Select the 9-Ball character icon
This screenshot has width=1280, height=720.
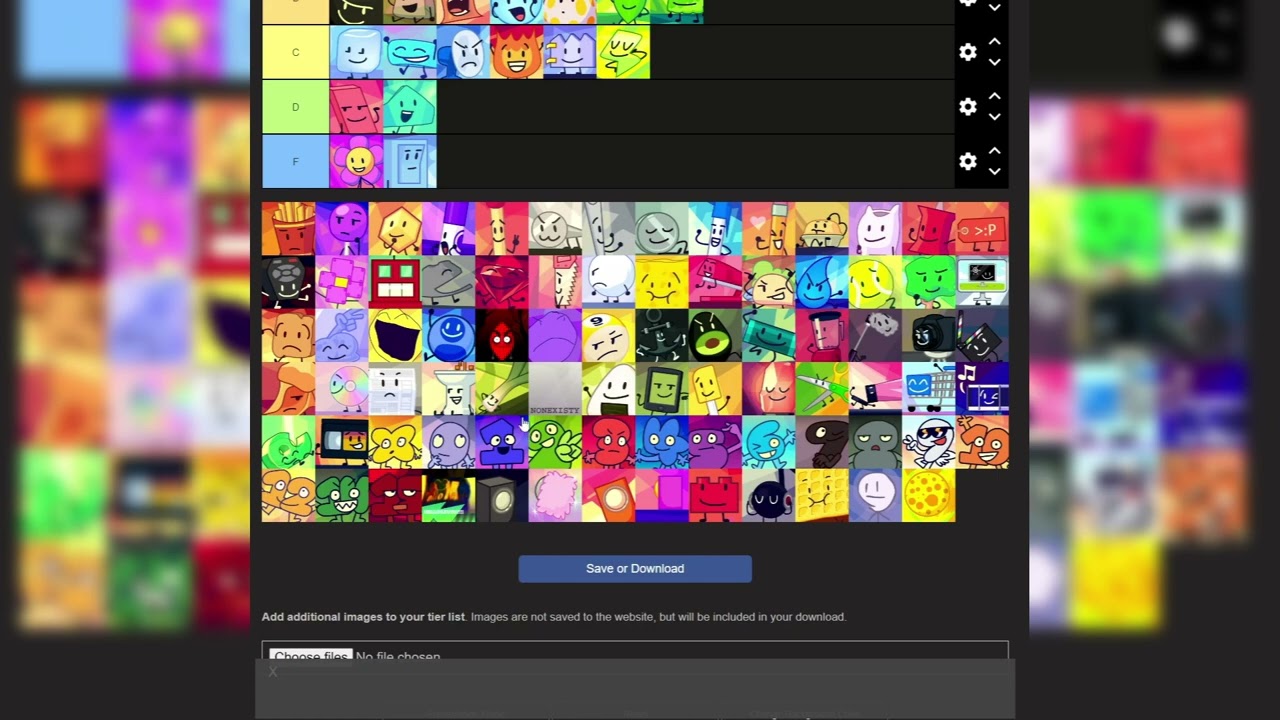click(x=608, y=335)
